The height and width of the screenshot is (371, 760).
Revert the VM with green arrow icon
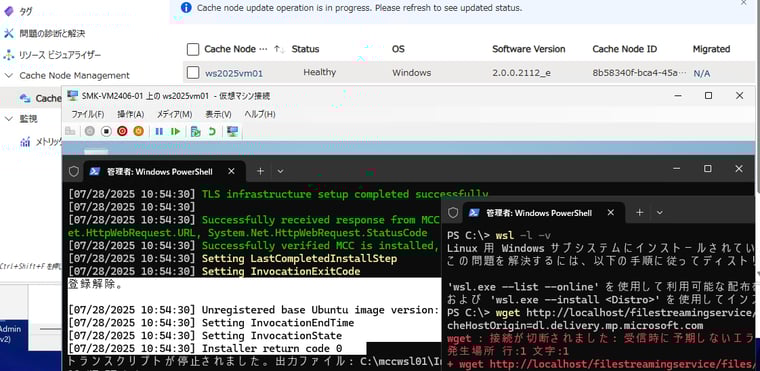(x=212, y=131)
